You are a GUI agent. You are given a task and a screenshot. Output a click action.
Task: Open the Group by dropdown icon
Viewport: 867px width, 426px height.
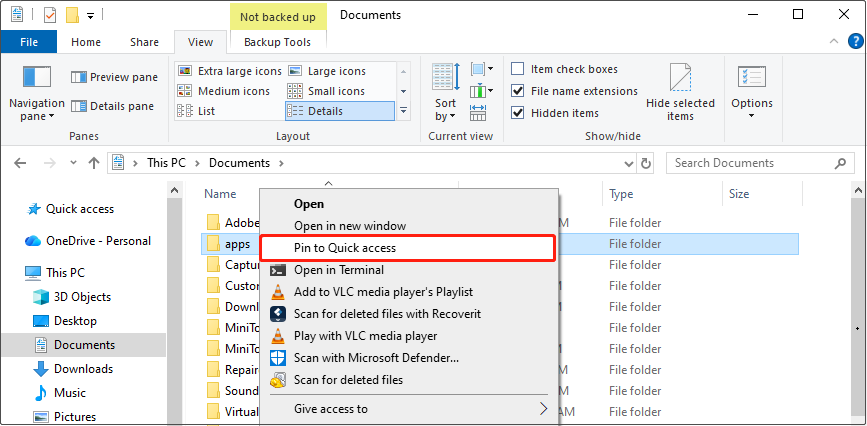point(482,70)
